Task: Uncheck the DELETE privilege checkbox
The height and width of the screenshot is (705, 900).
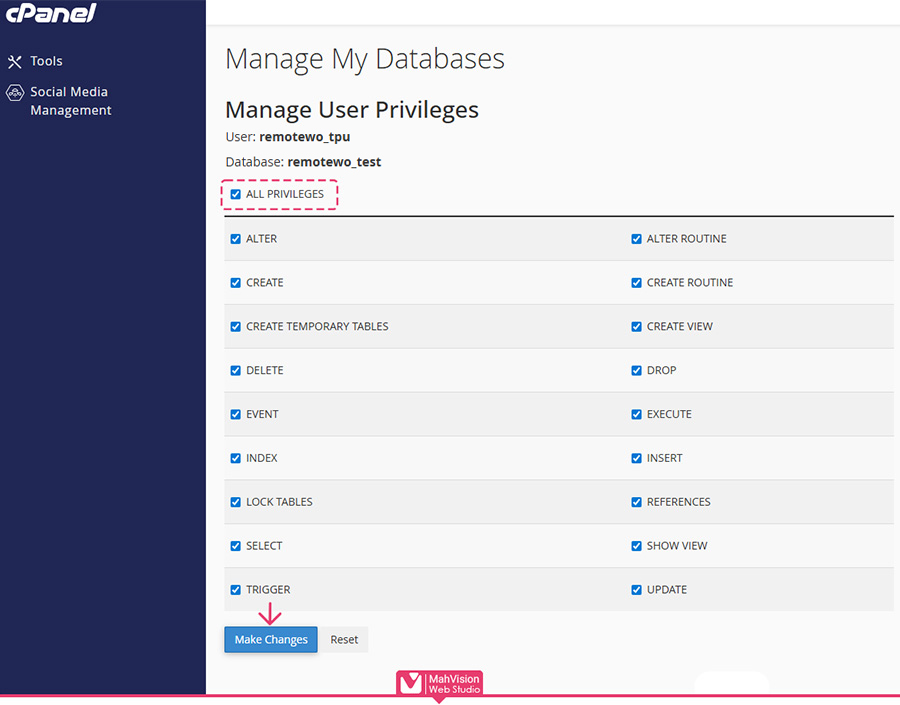Action: [236, 370]
